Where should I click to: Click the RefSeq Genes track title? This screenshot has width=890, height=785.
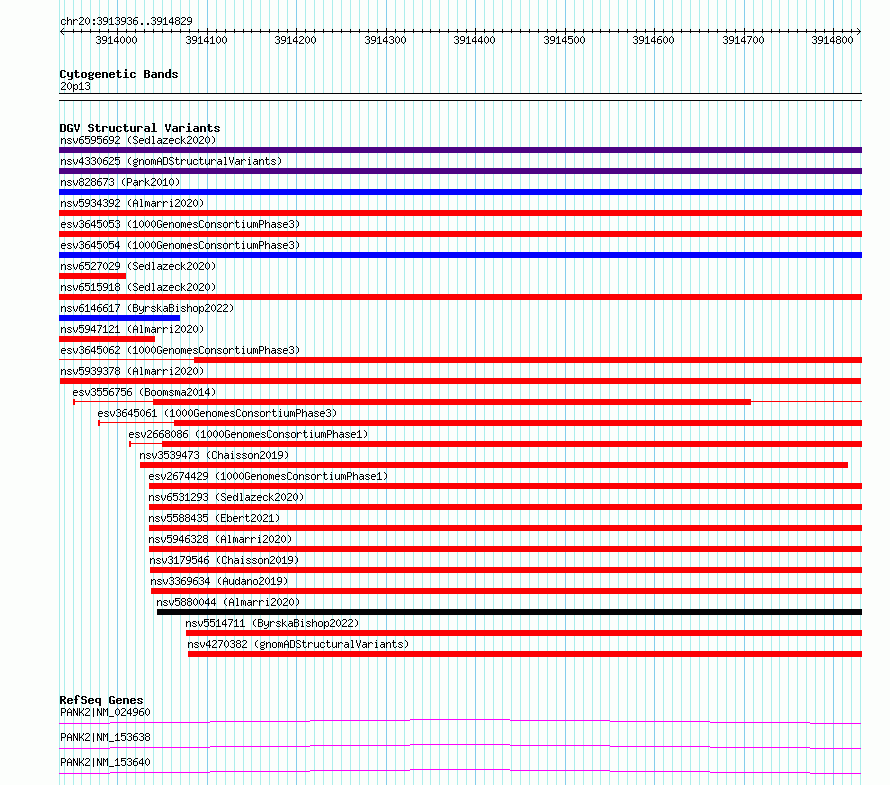coord(101,700)
